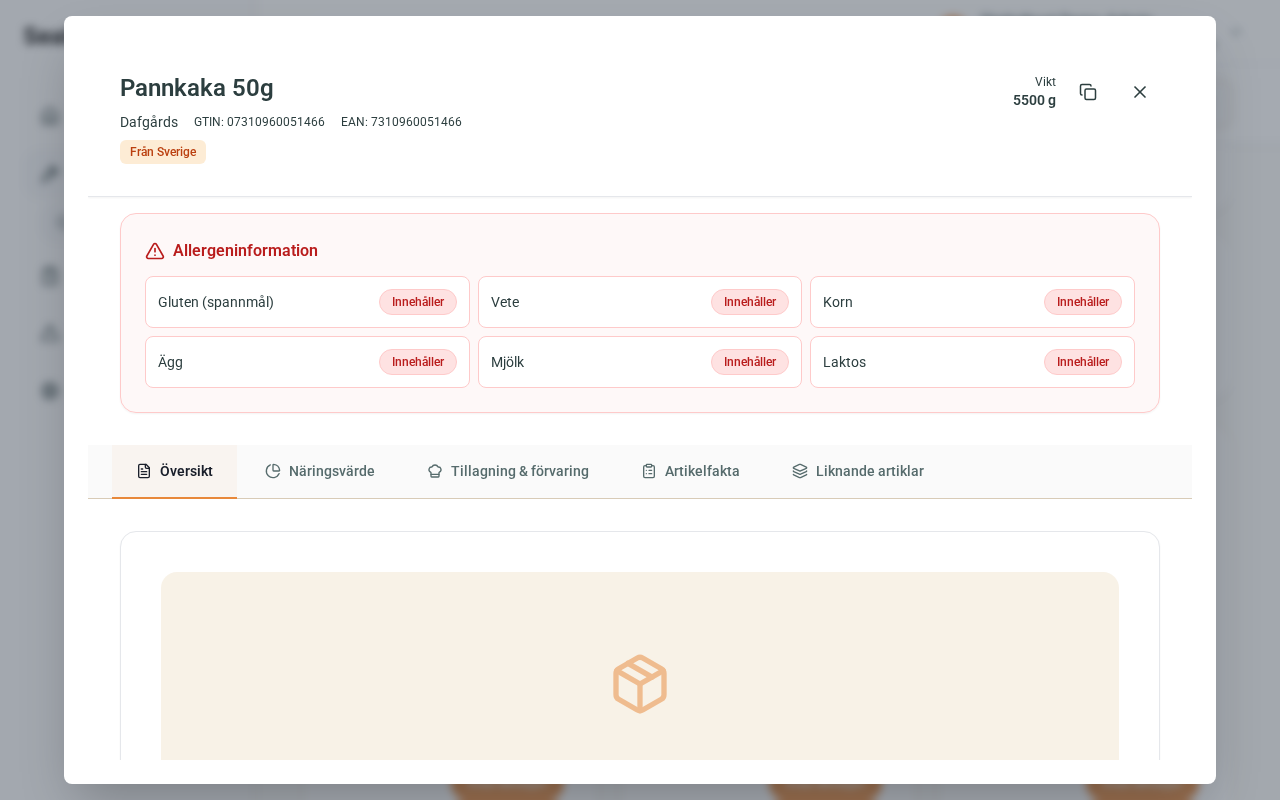
Task: Copy product info with the copy icon
Action: (1088, 92)
